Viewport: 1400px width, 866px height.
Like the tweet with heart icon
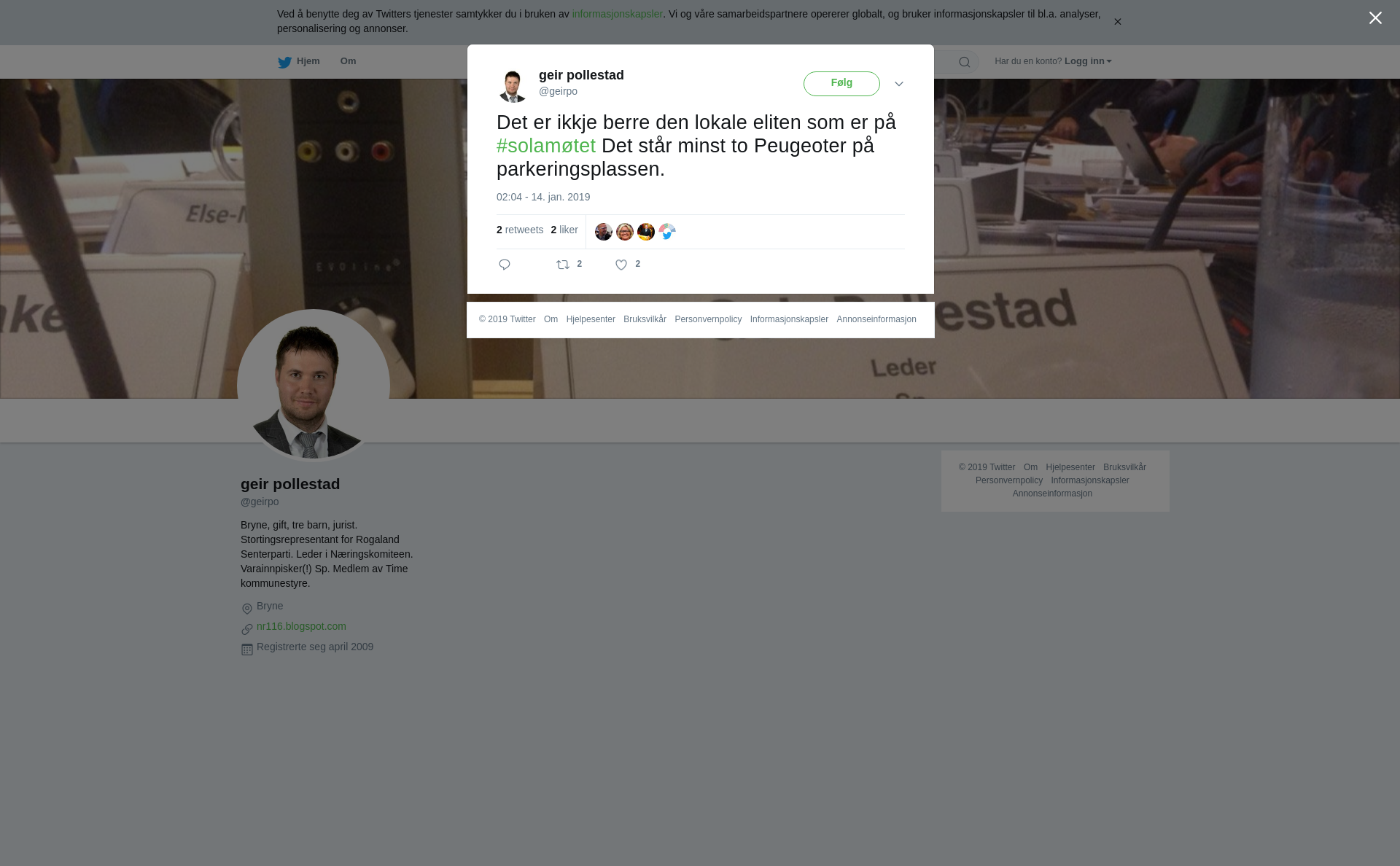point(621,265)
